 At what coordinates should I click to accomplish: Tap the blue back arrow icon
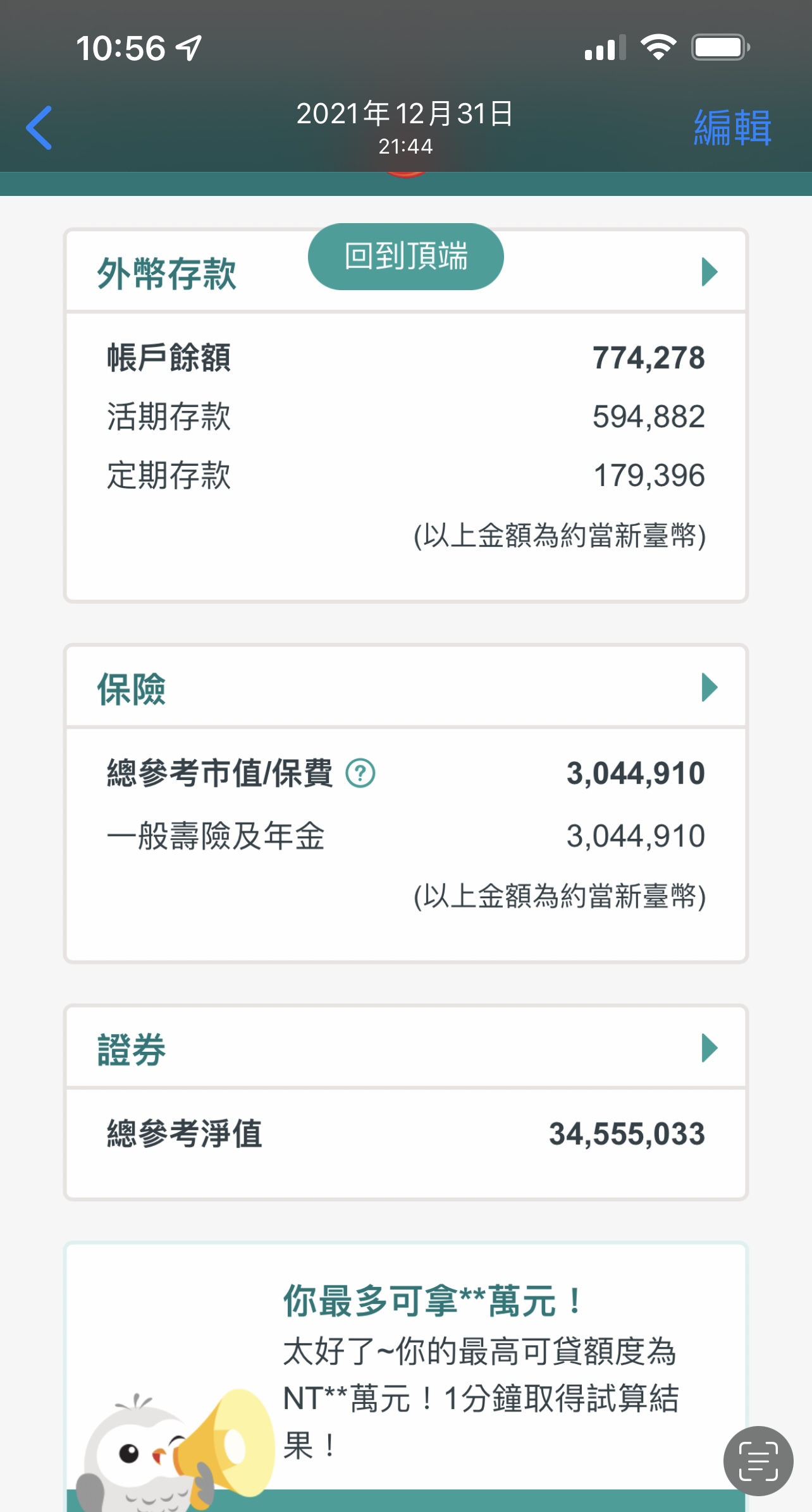(x=39, y=128)
